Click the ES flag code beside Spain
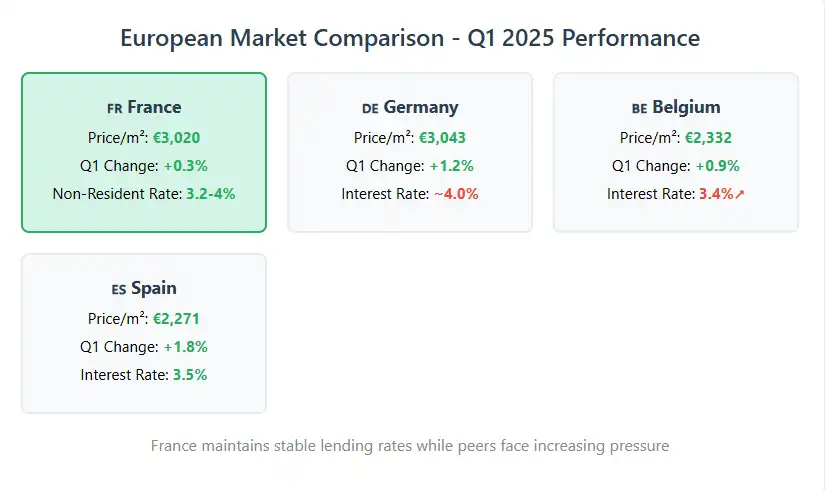Screen dimensions: 825x490 point(118,289)
